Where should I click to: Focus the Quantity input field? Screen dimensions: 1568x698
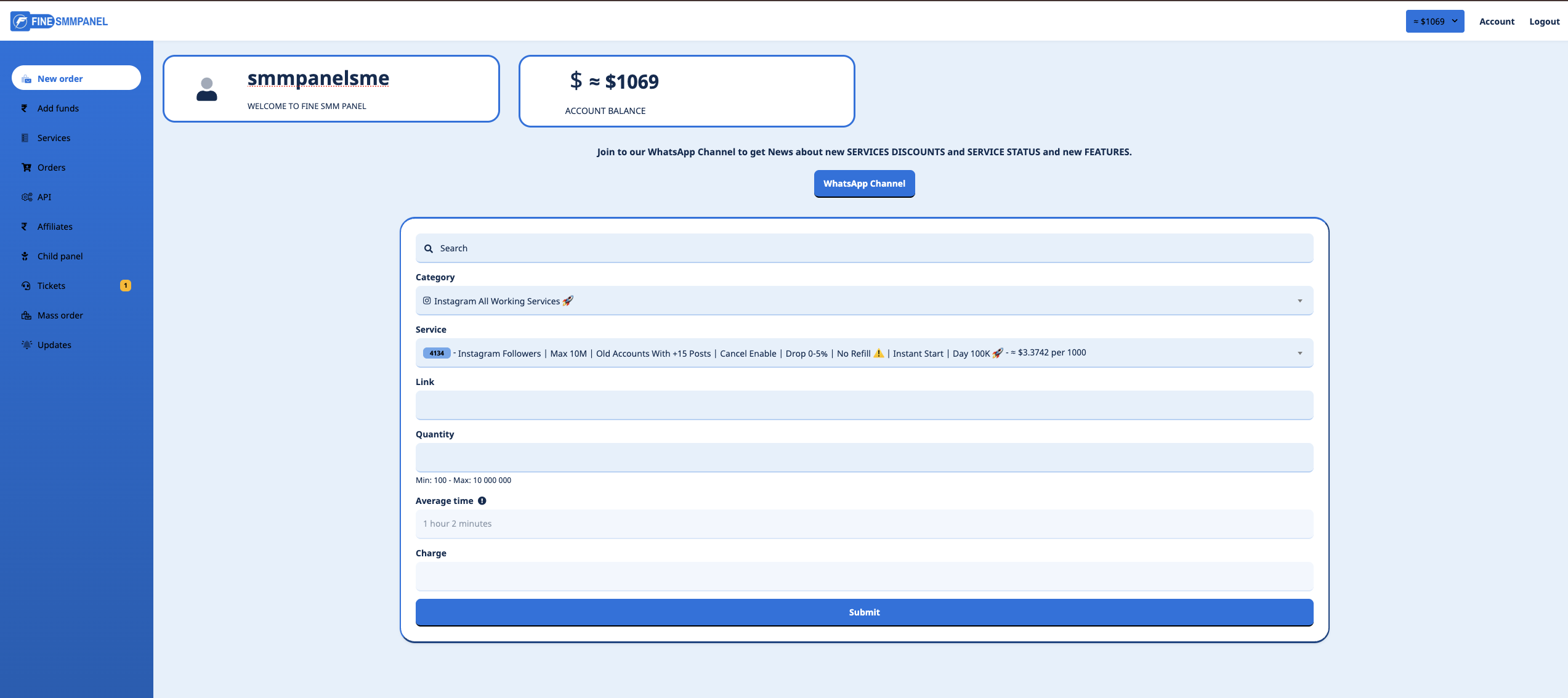click(x=864, y=458)
